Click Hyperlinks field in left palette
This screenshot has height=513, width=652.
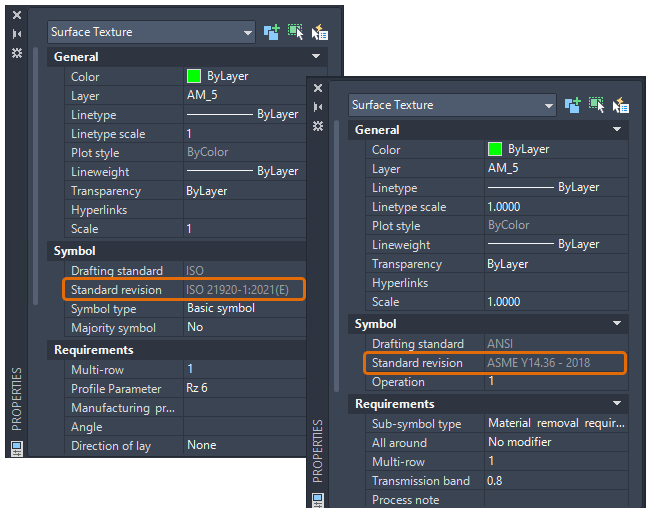pyautogui.click(x=244, y=210)
